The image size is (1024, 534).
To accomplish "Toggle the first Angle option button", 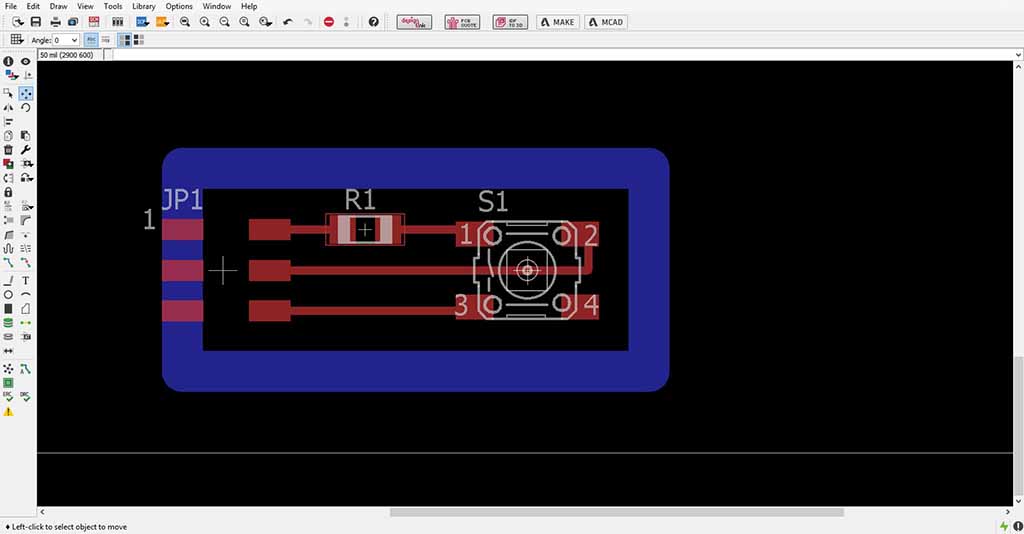I will click(x=91, y=40).
